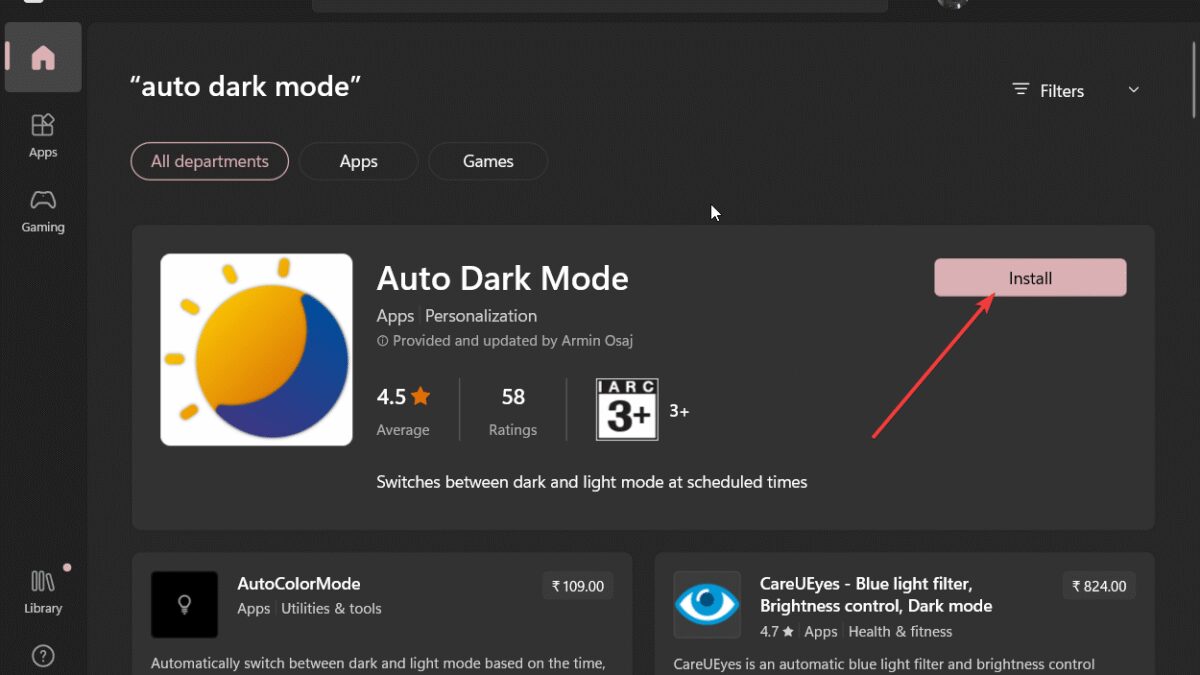
Task: Go to Apps section in sidebar
Action: click(x=43, y=135)
